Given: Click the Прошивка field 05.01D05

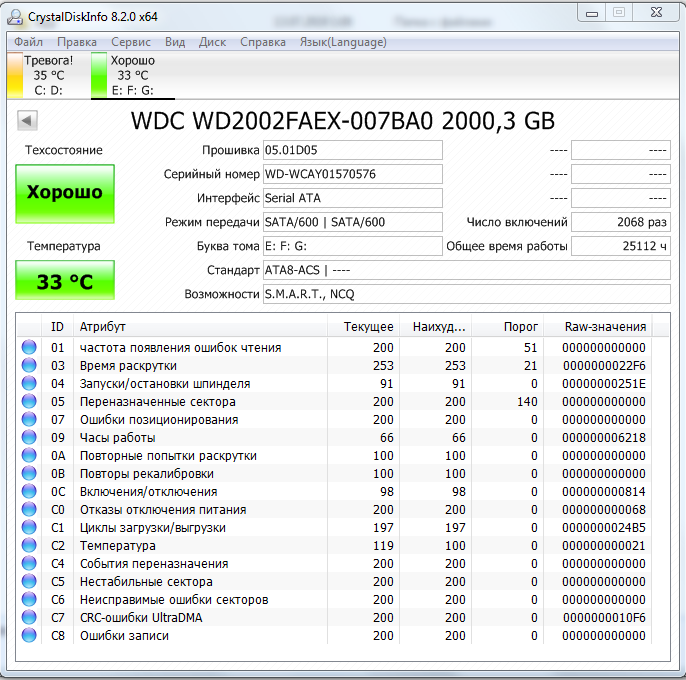Looking at the screenshot, I should 353,150.
